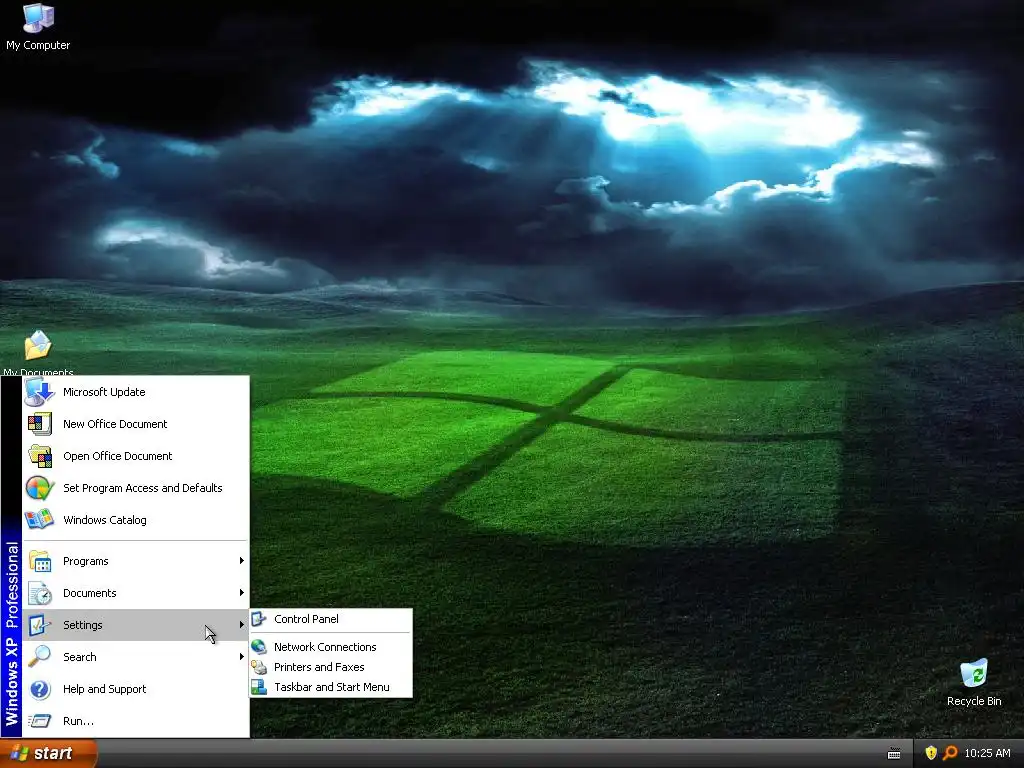Viewport: 1024px width, 768px height.
Task: Click the 10:25 AM taskbar clock
Action: [987, 753]
